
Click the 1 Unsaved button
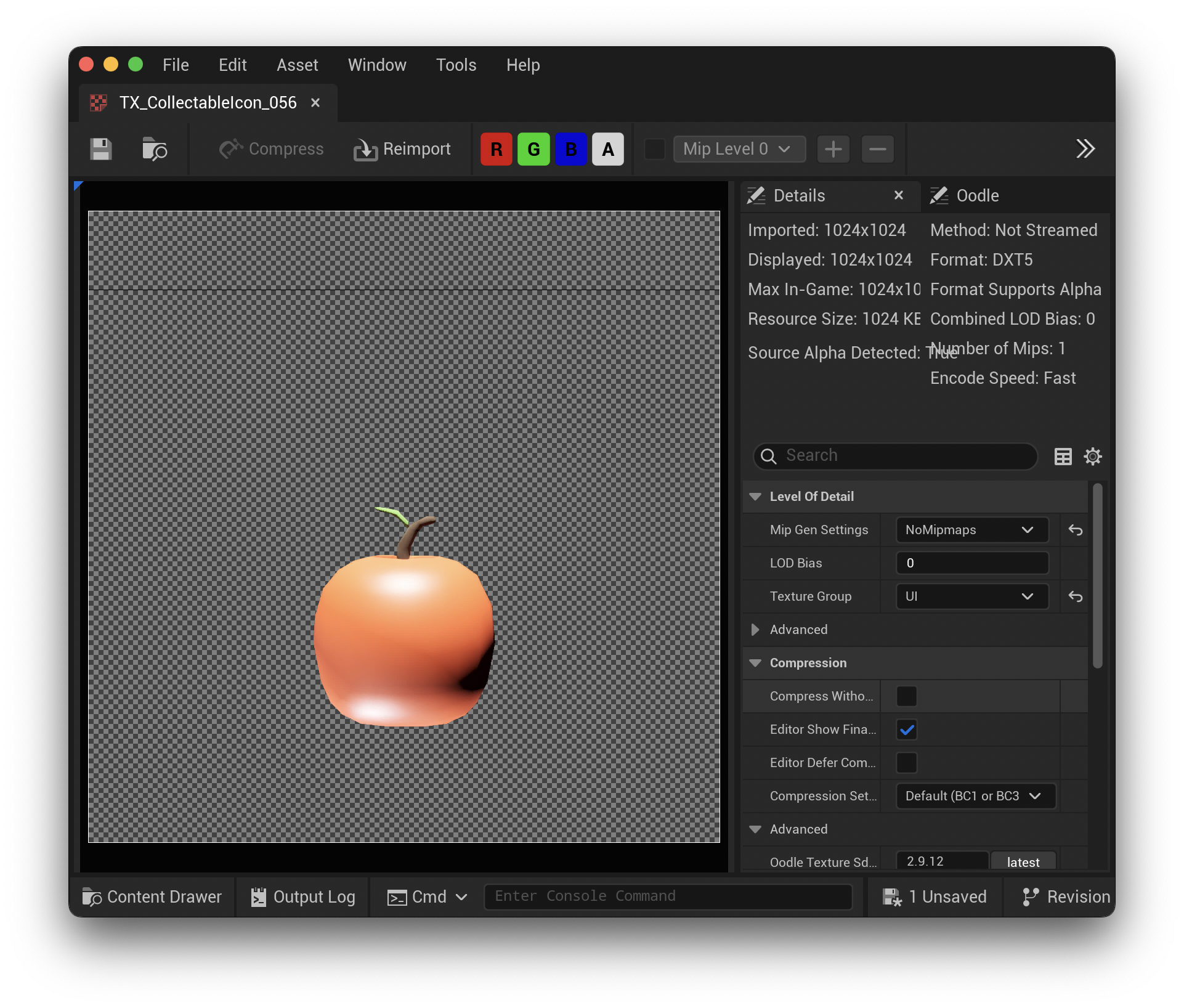(935, 896)
